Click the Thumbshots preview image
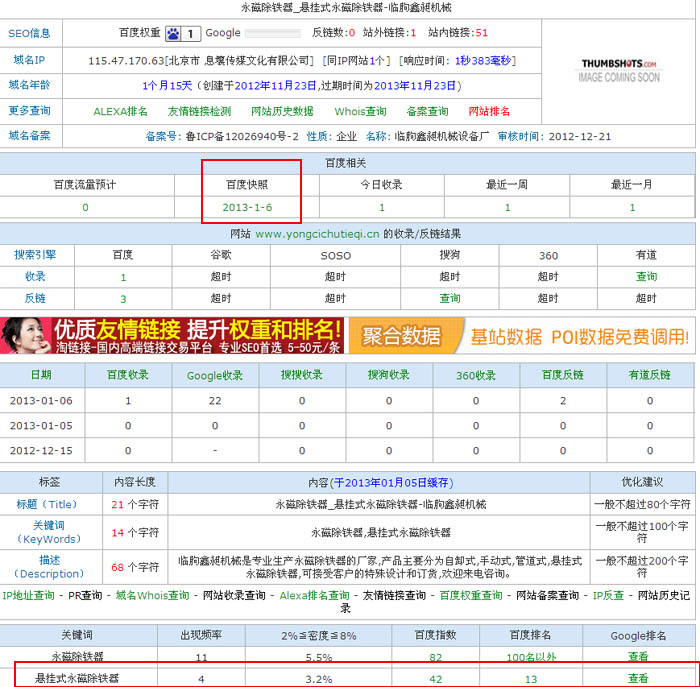The height and width of the screenshot is (687, 700). point(619,71)
